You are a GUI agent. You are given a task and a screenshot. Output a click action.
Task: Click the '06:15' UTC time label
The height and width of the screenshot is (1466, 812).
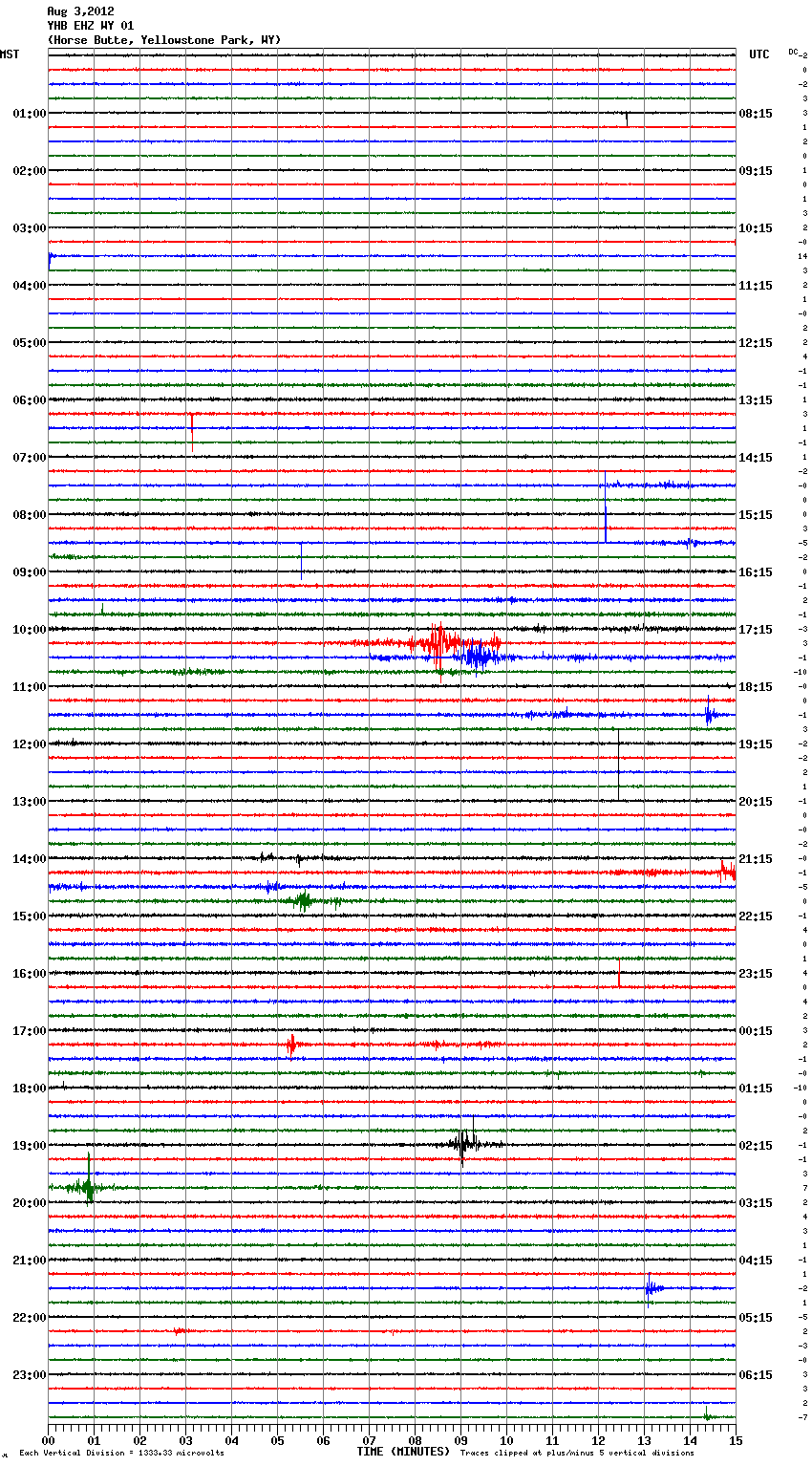[756, 1375]
